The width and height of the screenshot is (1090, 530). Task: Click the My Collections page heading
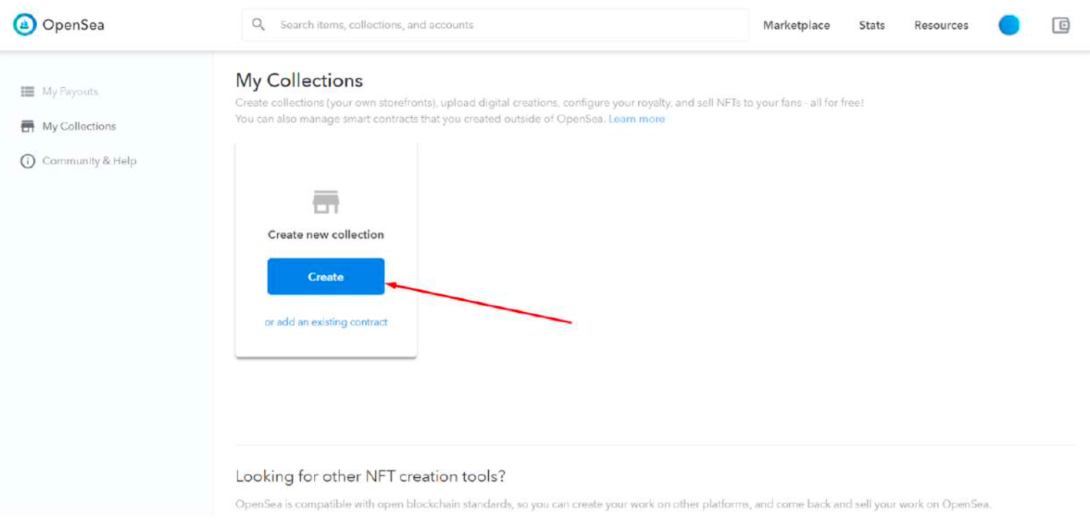299,81
